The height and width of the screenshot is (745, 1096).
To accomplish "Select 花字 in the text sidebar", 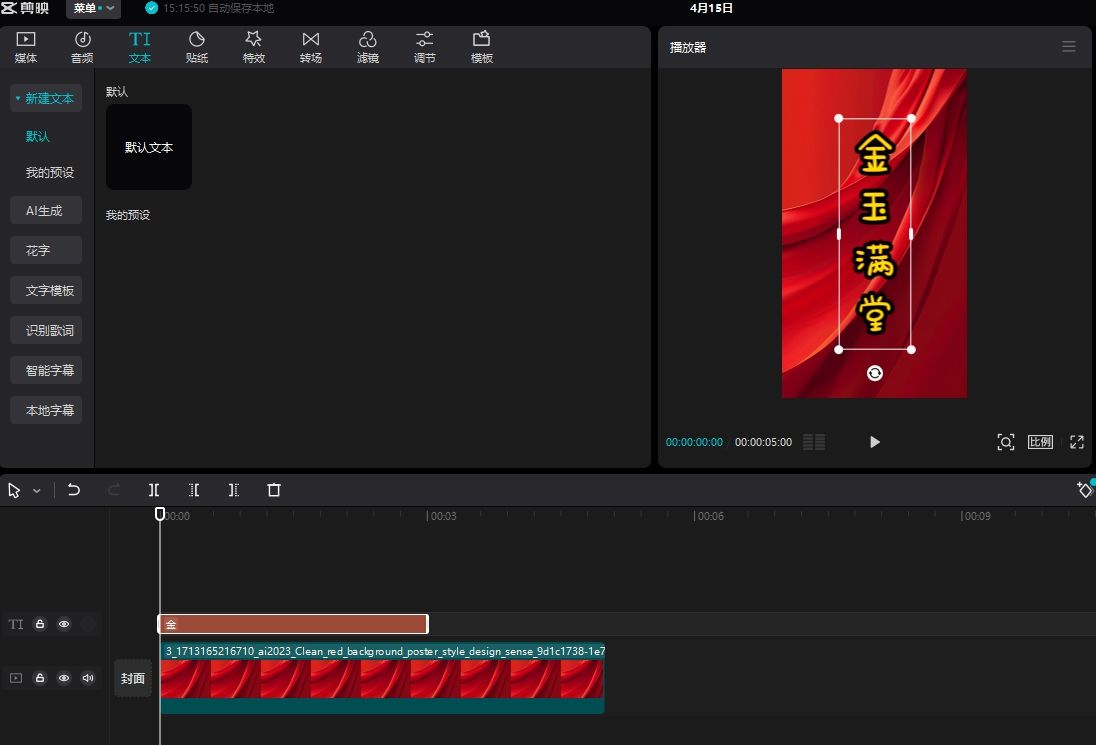I will coord(38,250).
